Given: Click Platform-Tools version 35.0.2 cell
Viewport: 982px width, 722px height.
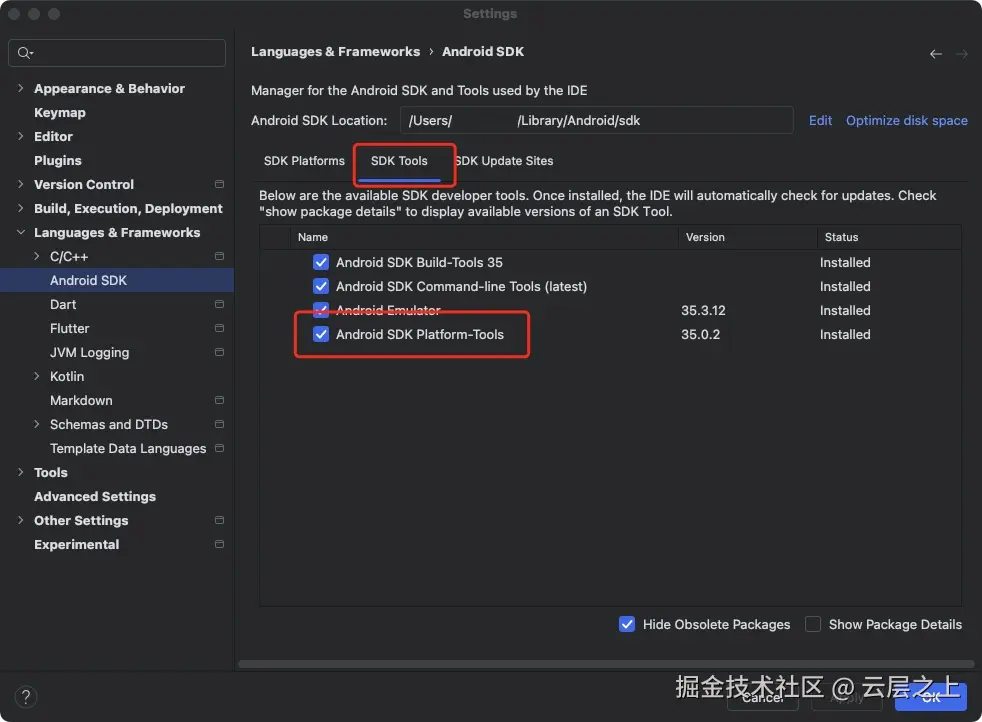Looking at the screenshot, I should click(700, 334).
